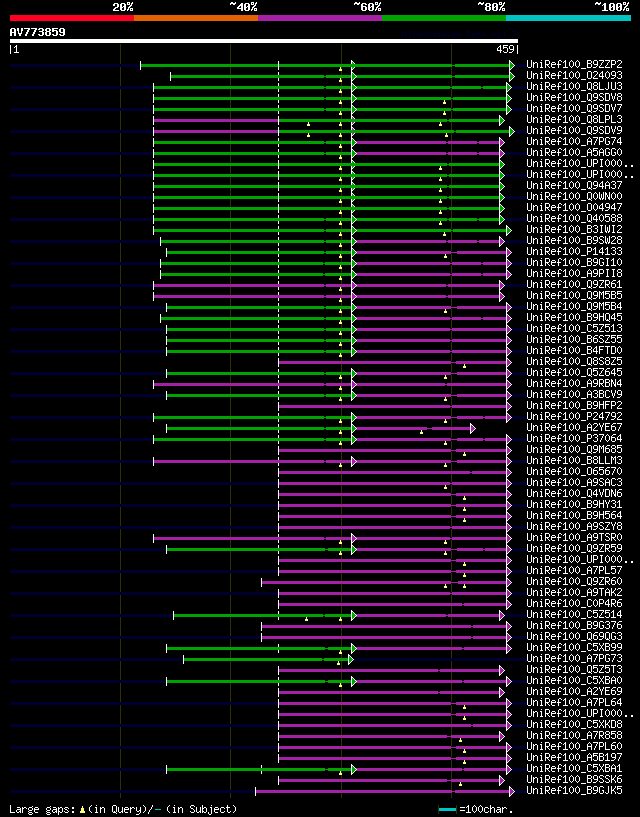Select the UniRef100_Q40588 label

(574, 218)
